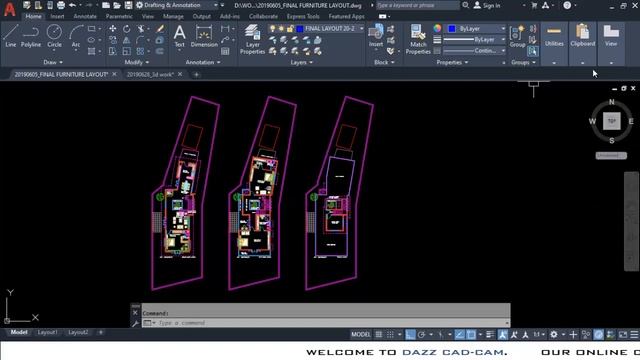Click the Trim tool icon

tap(141, 29)
